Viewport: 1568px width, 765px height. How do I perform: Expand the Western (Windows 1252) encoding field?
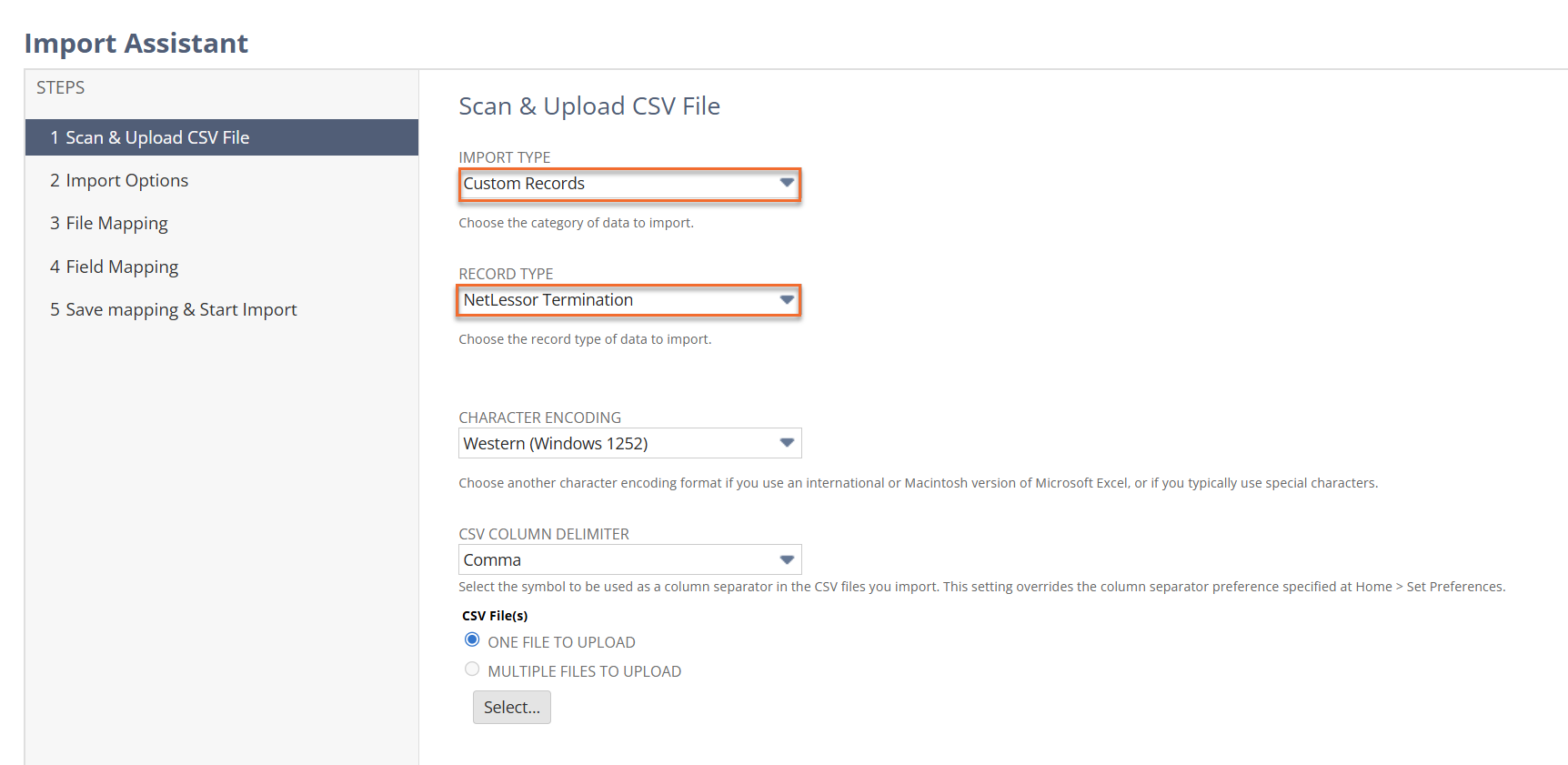tap(618, 443)
